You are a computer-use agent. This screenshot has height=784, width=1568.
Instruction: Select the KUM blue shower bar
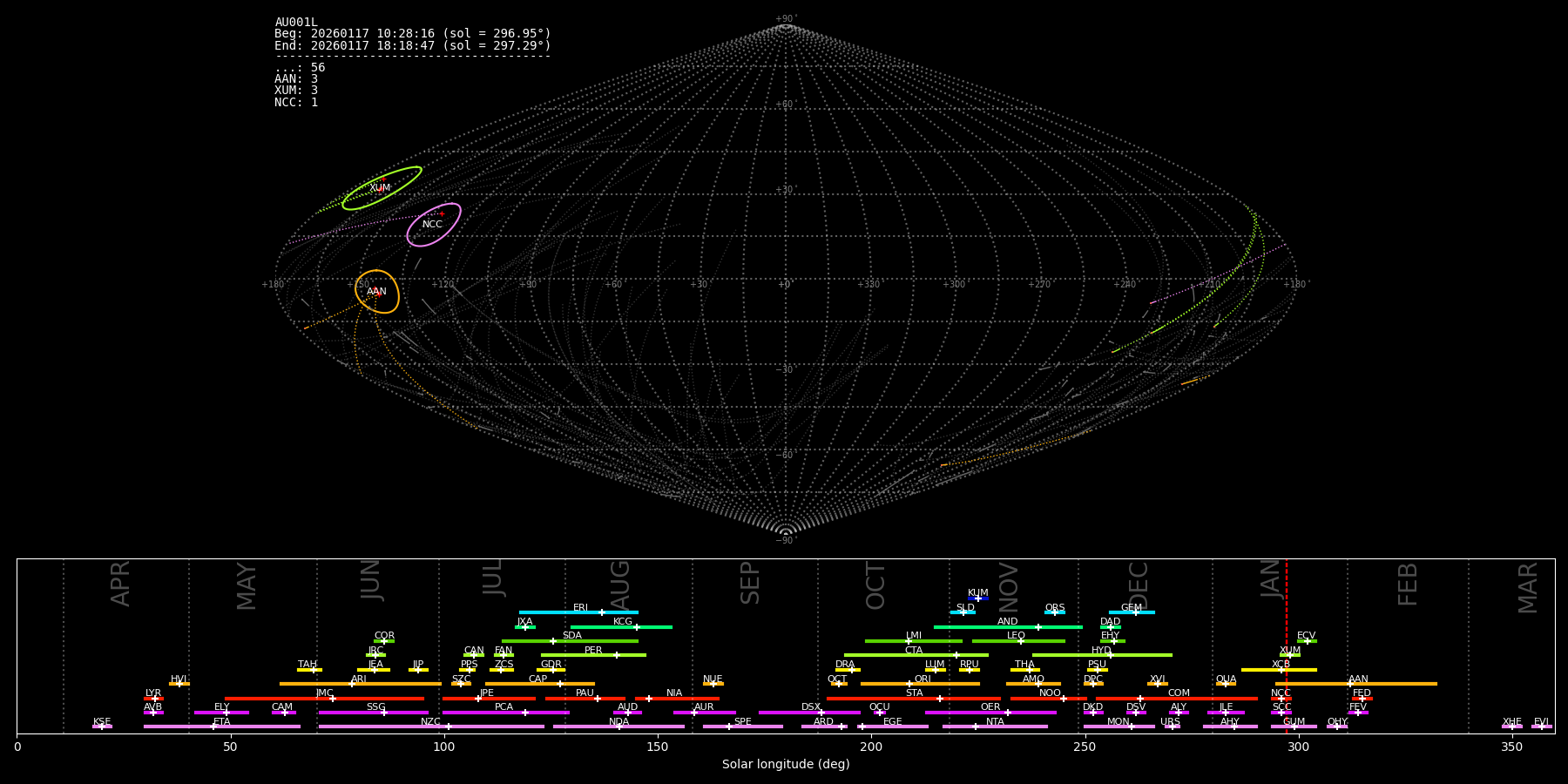click(x=978, y=598)
